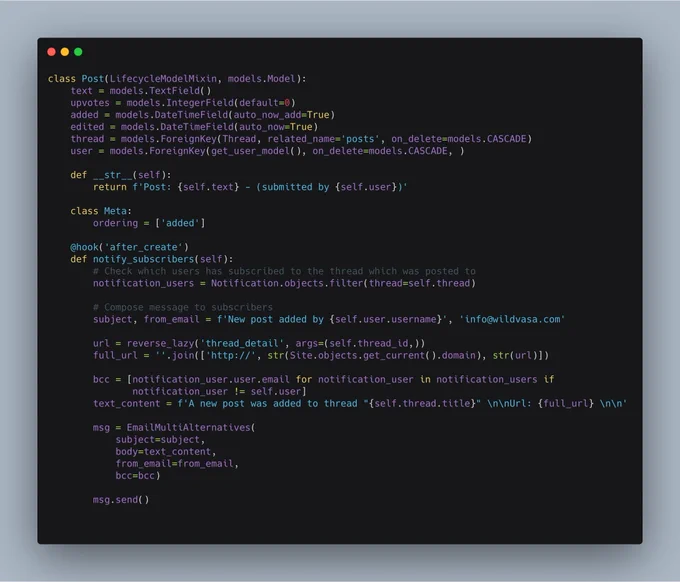
Task: Click the 'added = models.DateTimeField(auto_now_add=True)' line
Action: [x=203, y=115]
